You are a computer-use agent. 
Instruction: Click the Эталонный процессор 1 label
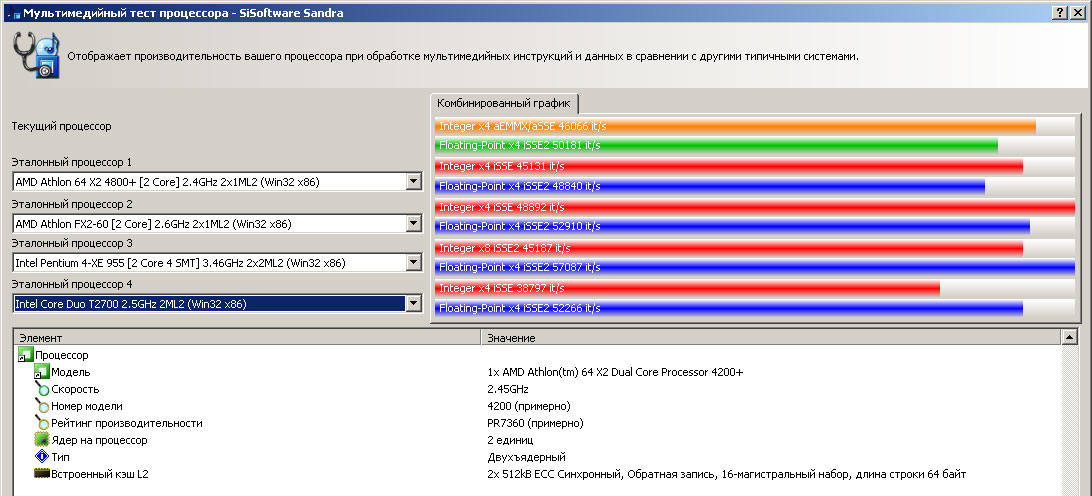72,162
